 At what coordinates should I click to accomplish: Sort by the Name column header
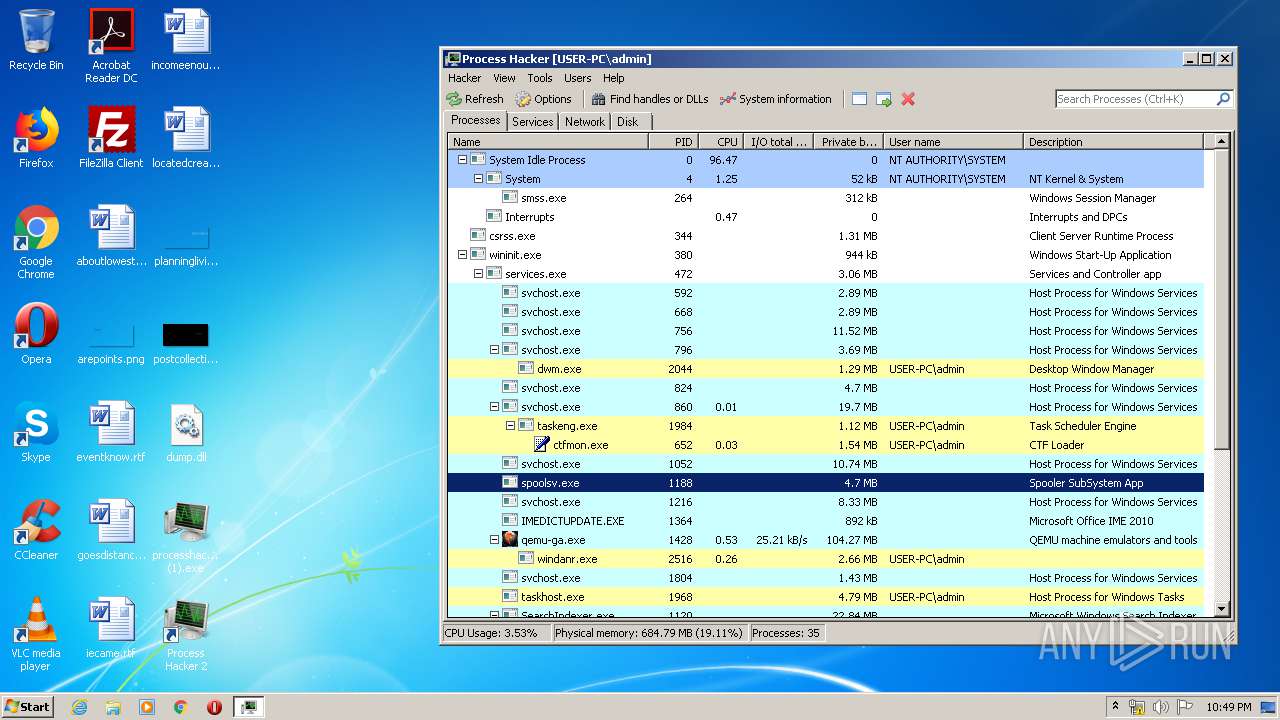tap(548, 142)
